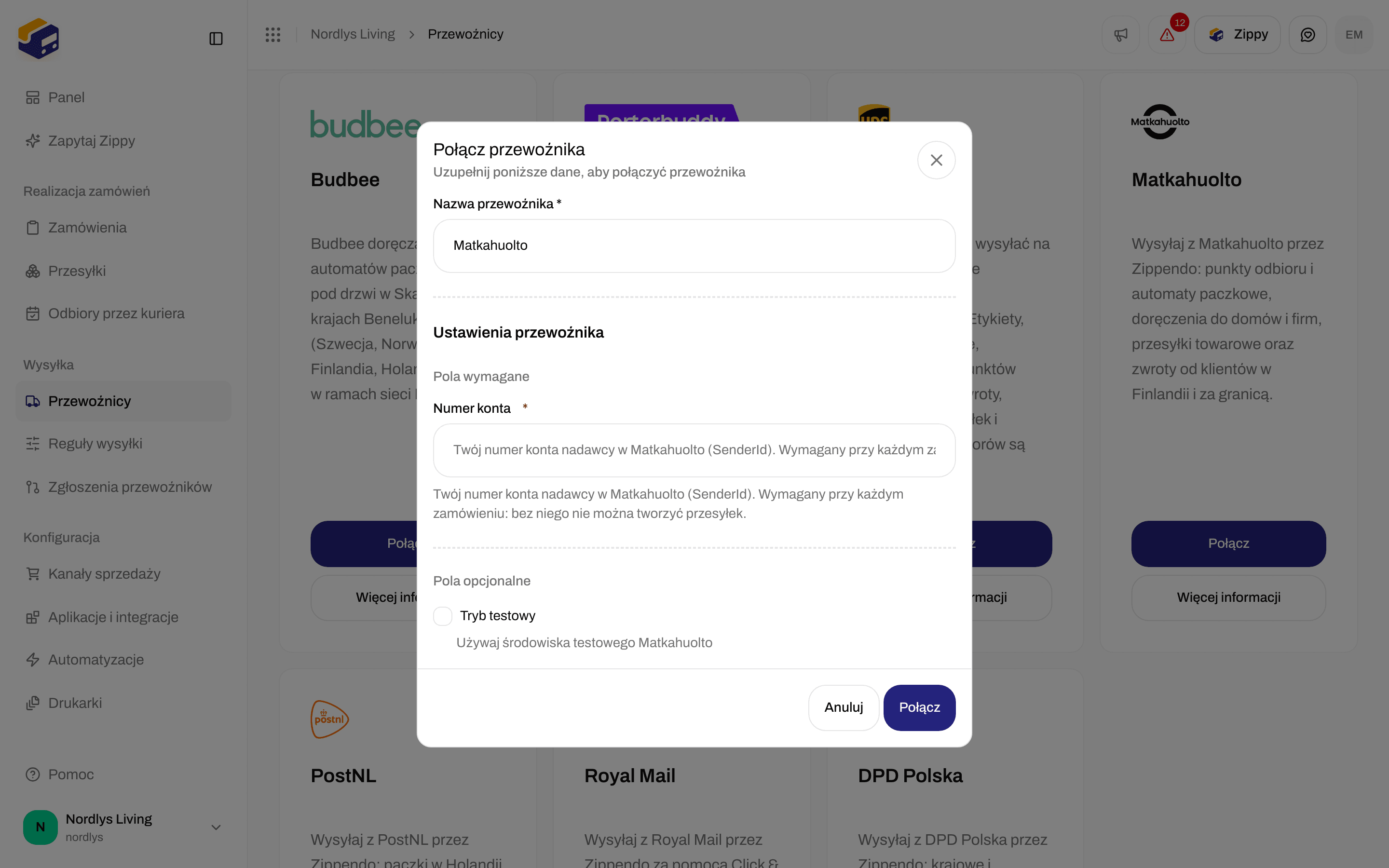Enable the Tryb testowy checkbox
Screen dimensions: 1389x868
coord(443,616)
